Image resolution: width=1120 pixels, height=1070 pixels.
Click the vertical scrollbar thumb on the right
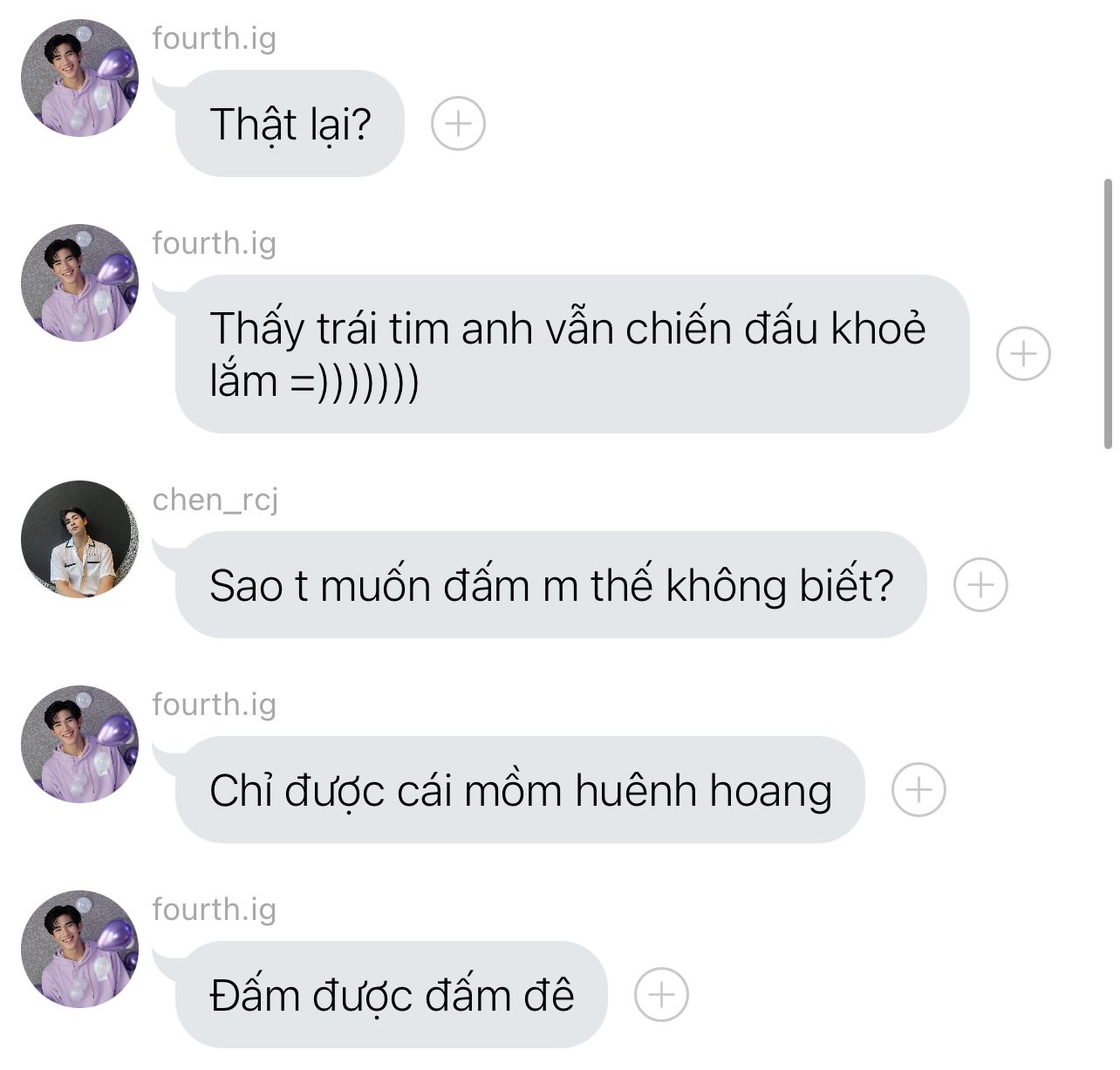point(1108,314)
